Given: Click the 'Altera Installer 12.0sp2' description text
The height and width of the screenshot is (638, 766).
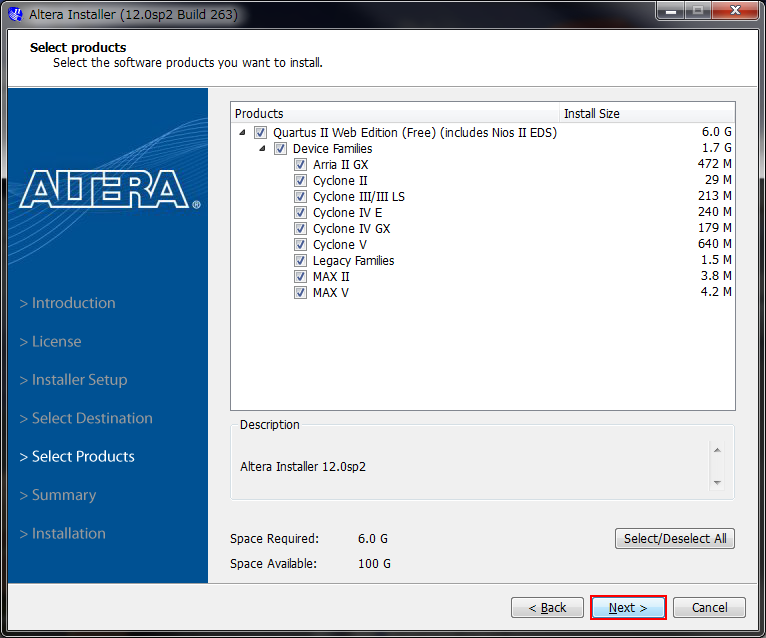Looking at the screenshot, I should point(303,467).
